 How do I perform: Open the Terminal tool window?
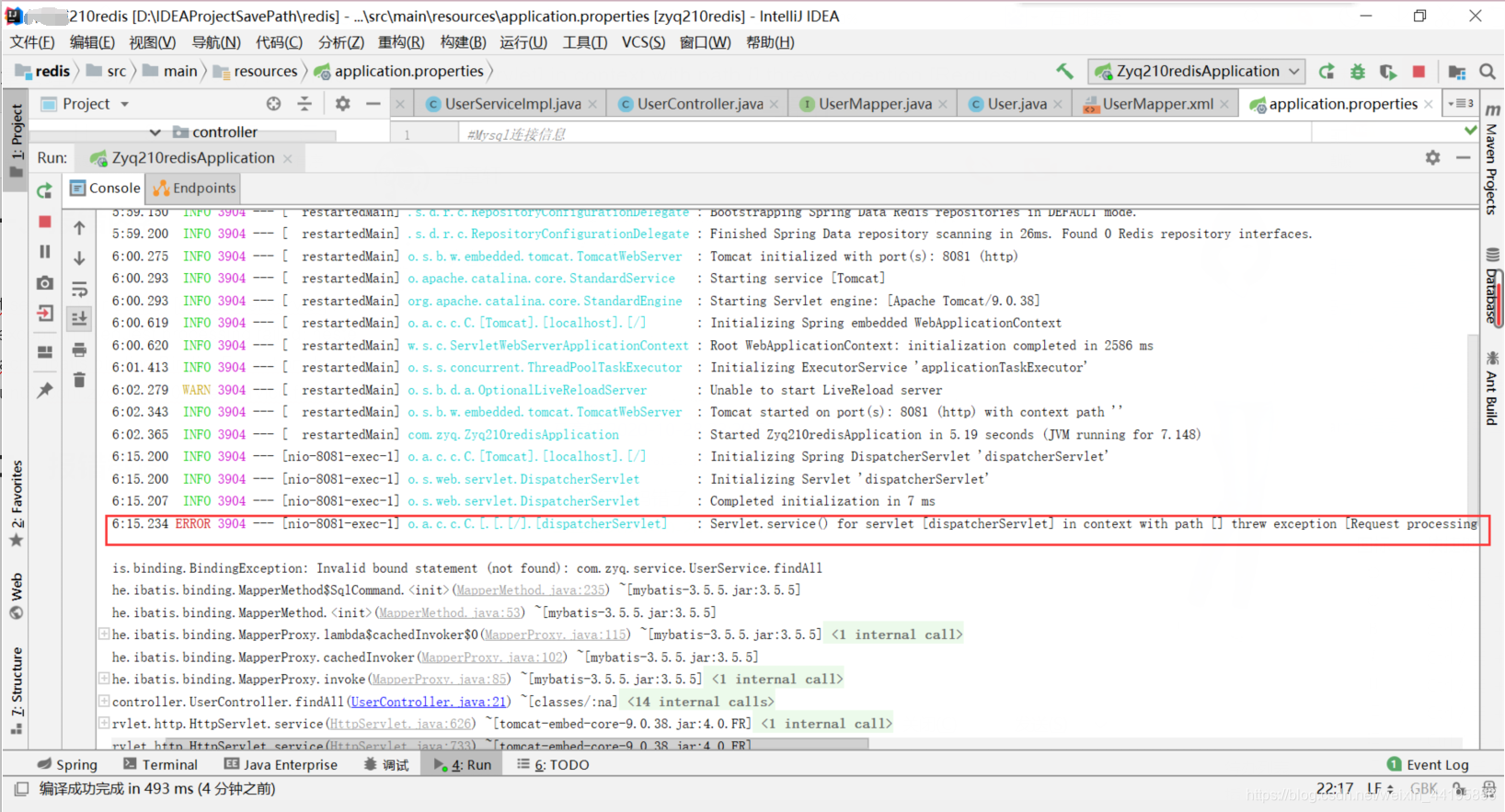tap(160, 764)
